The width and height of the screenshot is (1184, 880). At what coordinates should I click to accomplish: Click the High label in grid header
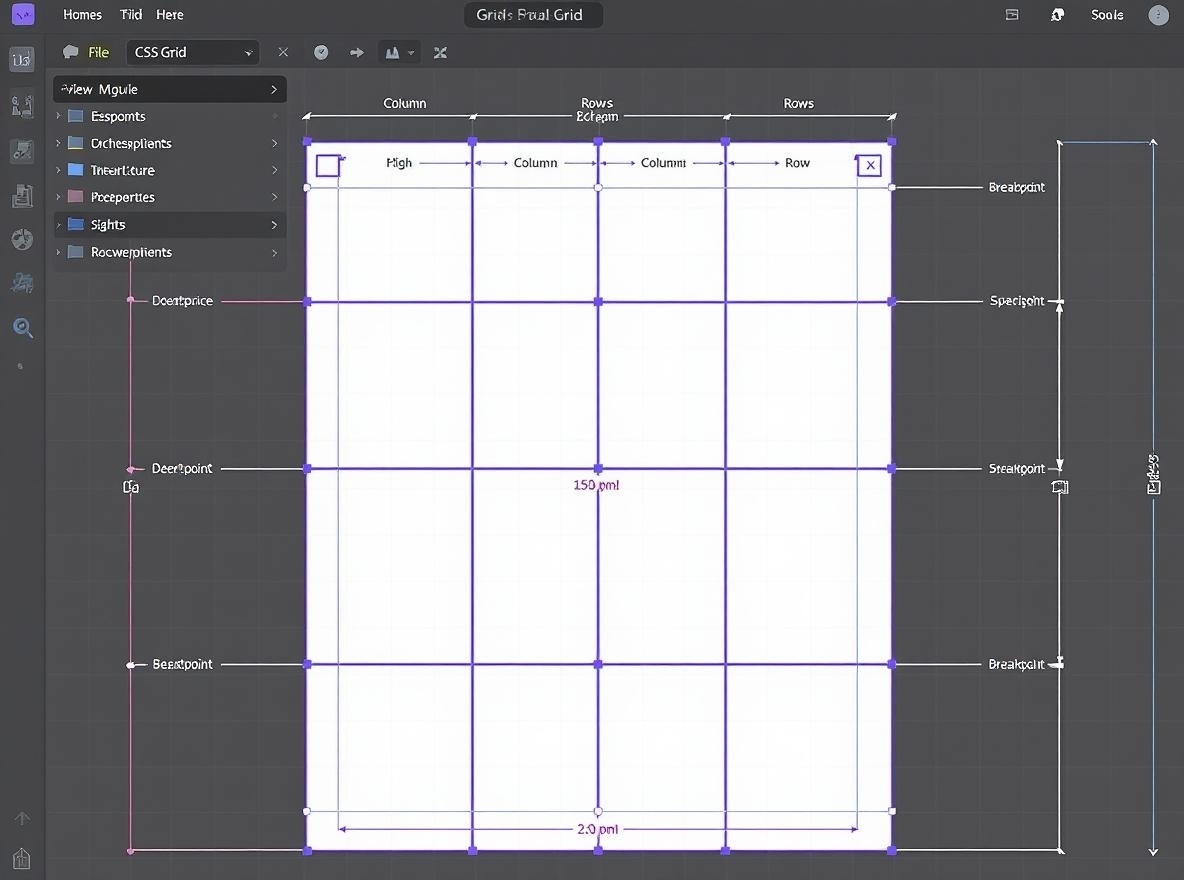click(x=399, y=162)
